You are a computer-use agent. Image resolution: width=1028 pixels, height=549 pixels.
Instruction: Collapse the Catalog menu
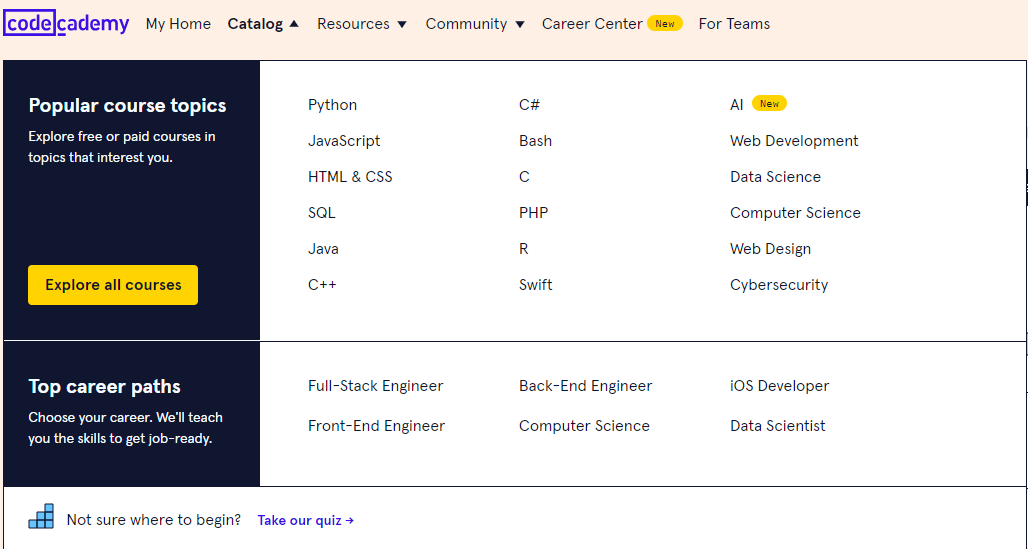263,24
